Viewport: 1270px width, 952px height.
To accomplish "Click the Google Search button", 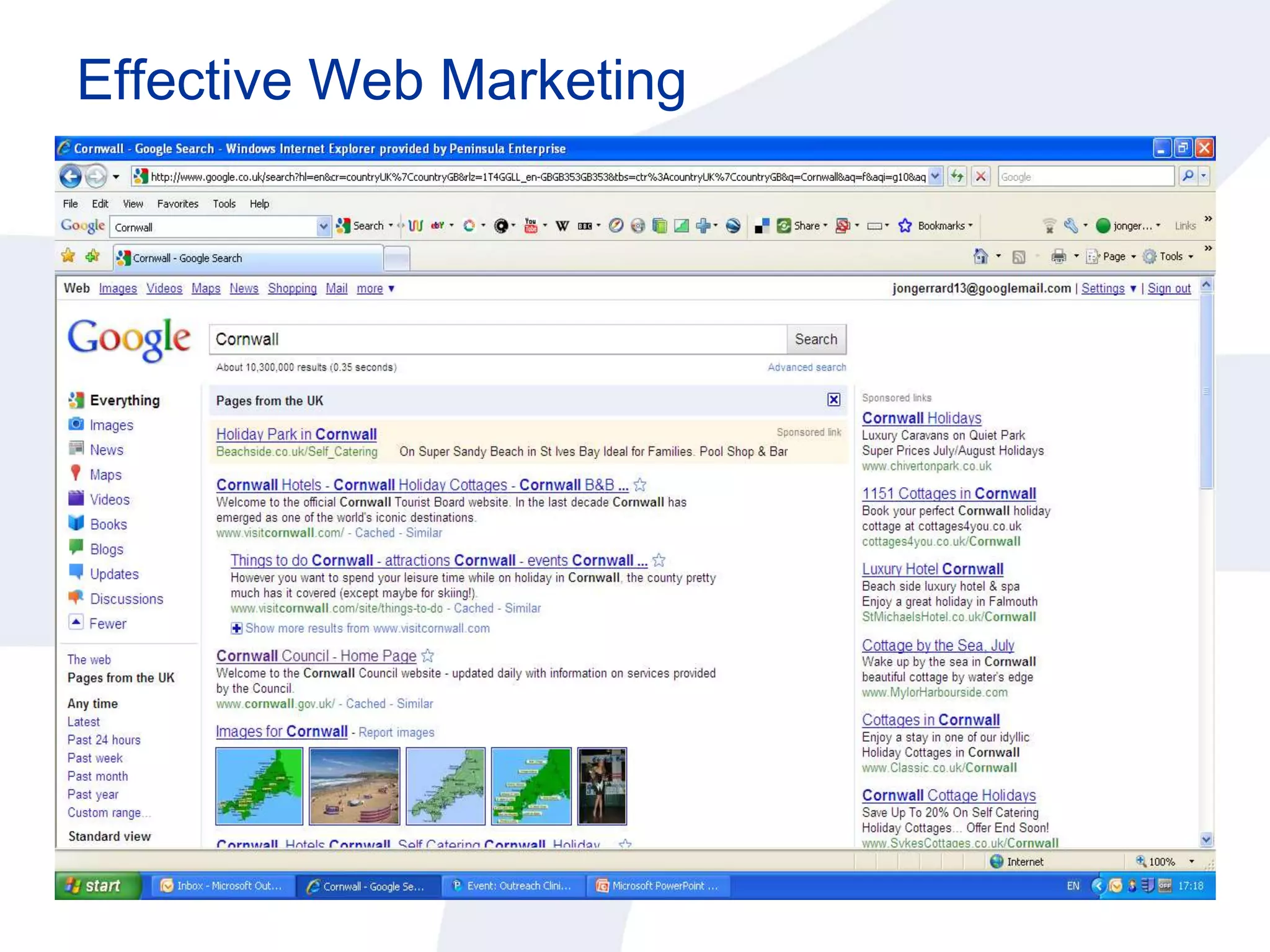I will click(816, 339).
